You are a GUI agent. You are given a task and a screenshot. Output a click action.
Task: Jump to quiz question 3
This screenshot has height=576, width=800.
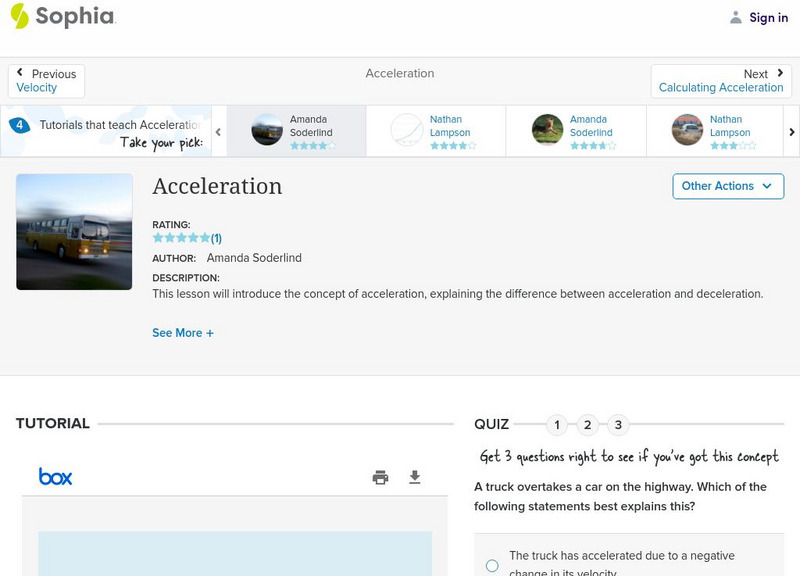618,425
